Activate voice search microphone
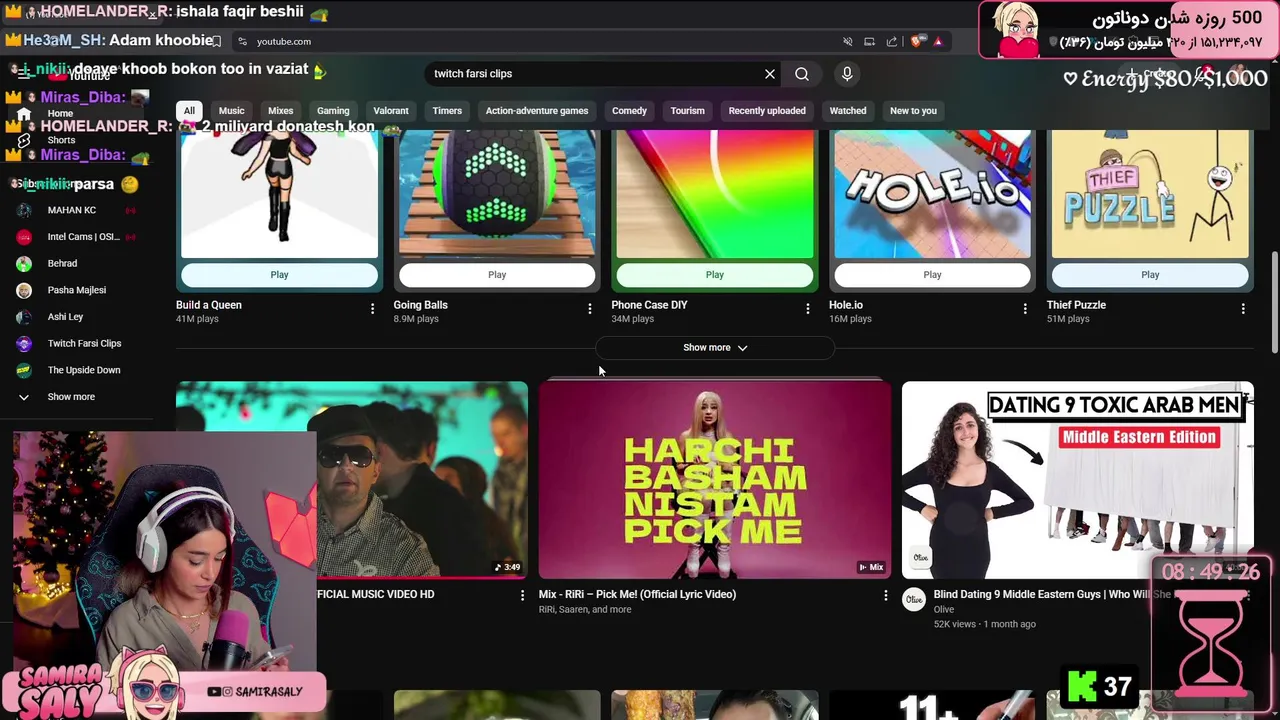 click(847, 74)
